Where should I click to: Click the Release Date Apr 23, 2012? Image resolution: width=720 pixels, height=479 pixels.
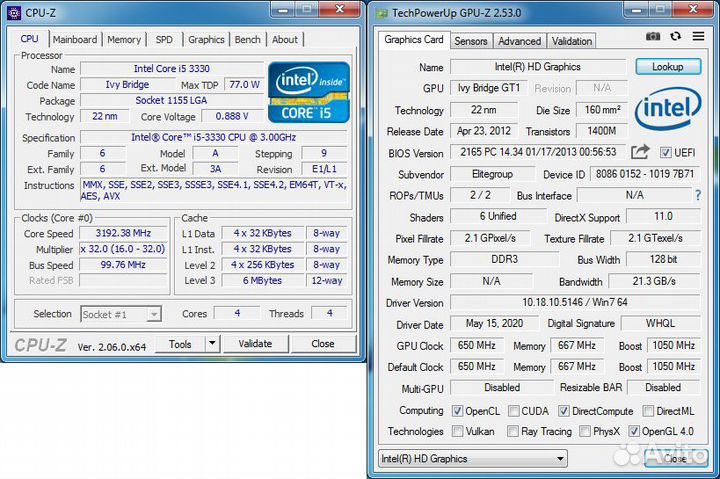click(484, 131)
